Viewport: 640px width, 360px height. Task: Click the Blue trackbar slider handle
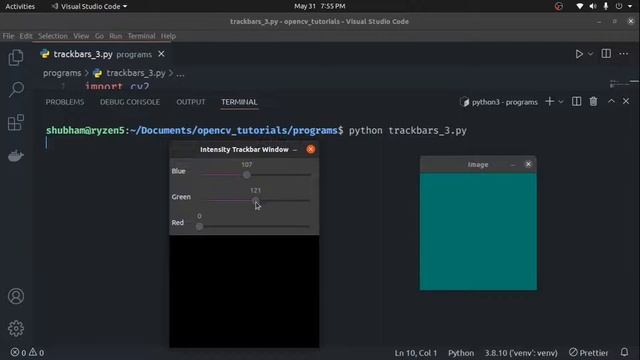pos(246,175)
